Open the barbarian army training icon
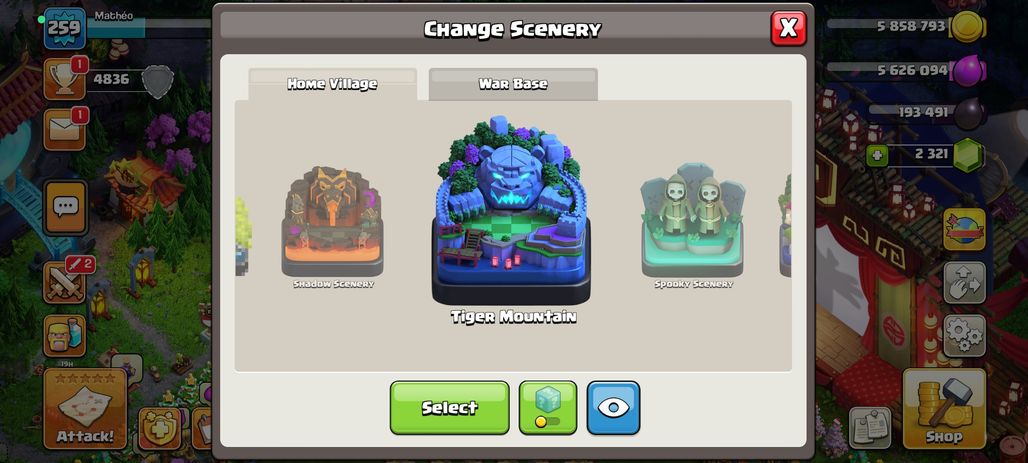The height and width of the screenshot is (463, 1028). (x=65, y=336)
